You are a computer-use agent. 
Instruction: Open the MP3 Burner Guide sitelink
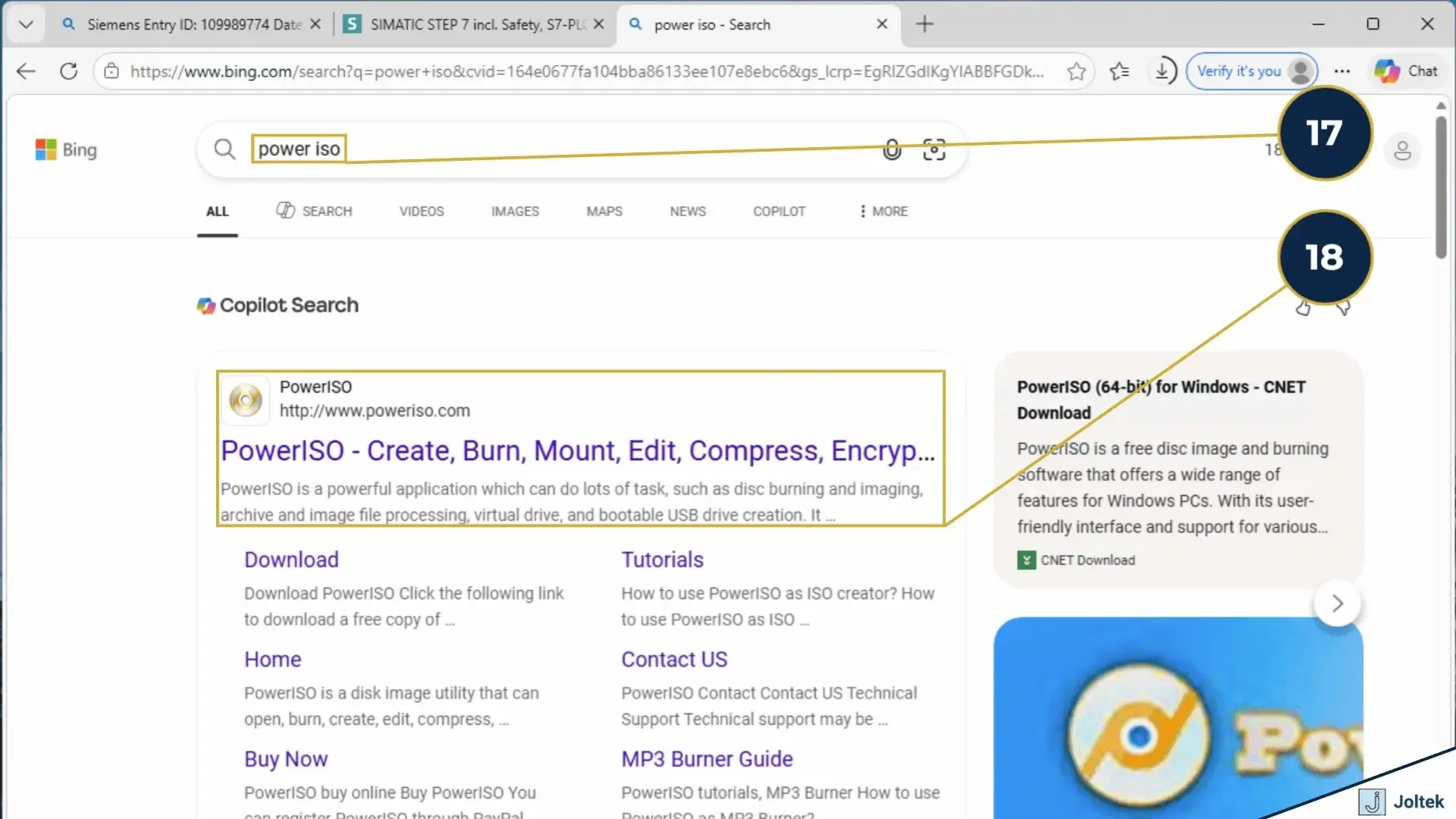[x=707, y=759]
